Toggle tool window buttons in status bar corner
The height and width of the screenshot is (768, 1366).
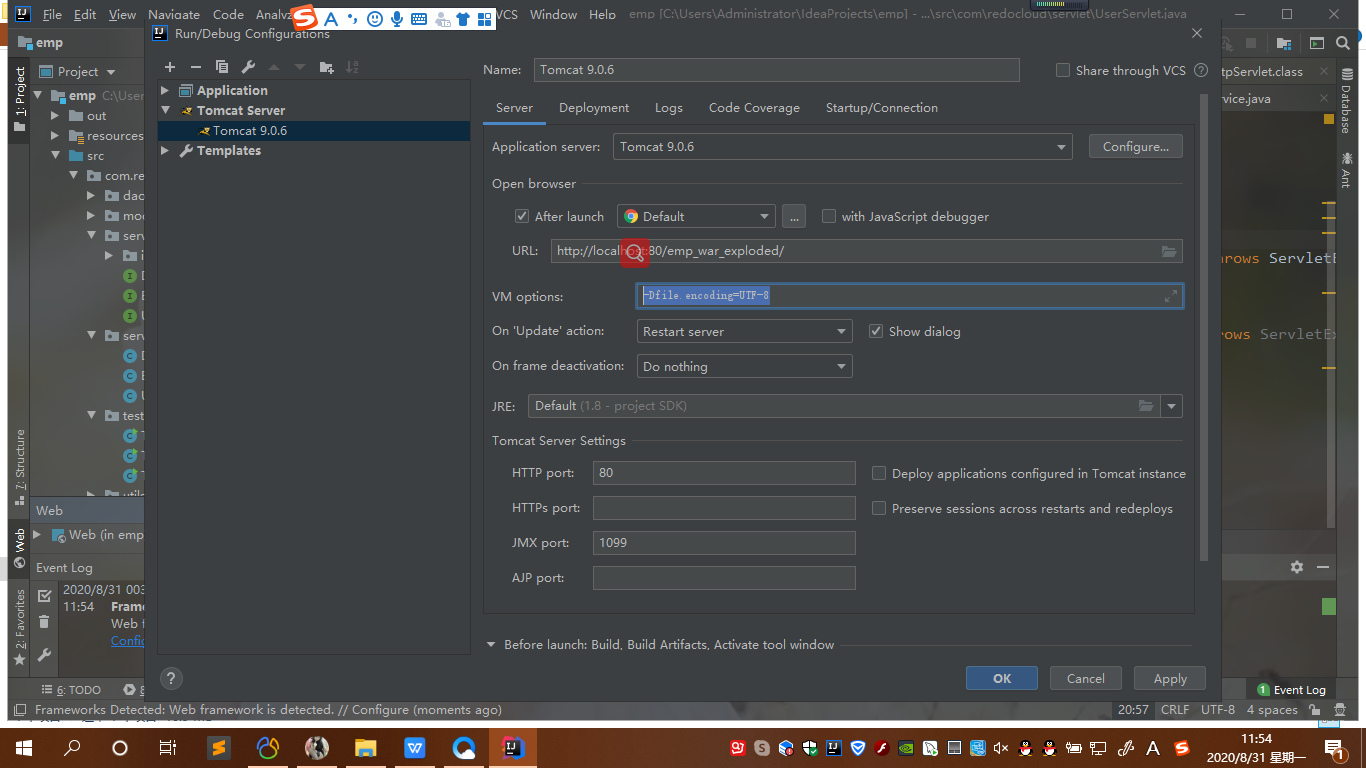coord(19,710)
